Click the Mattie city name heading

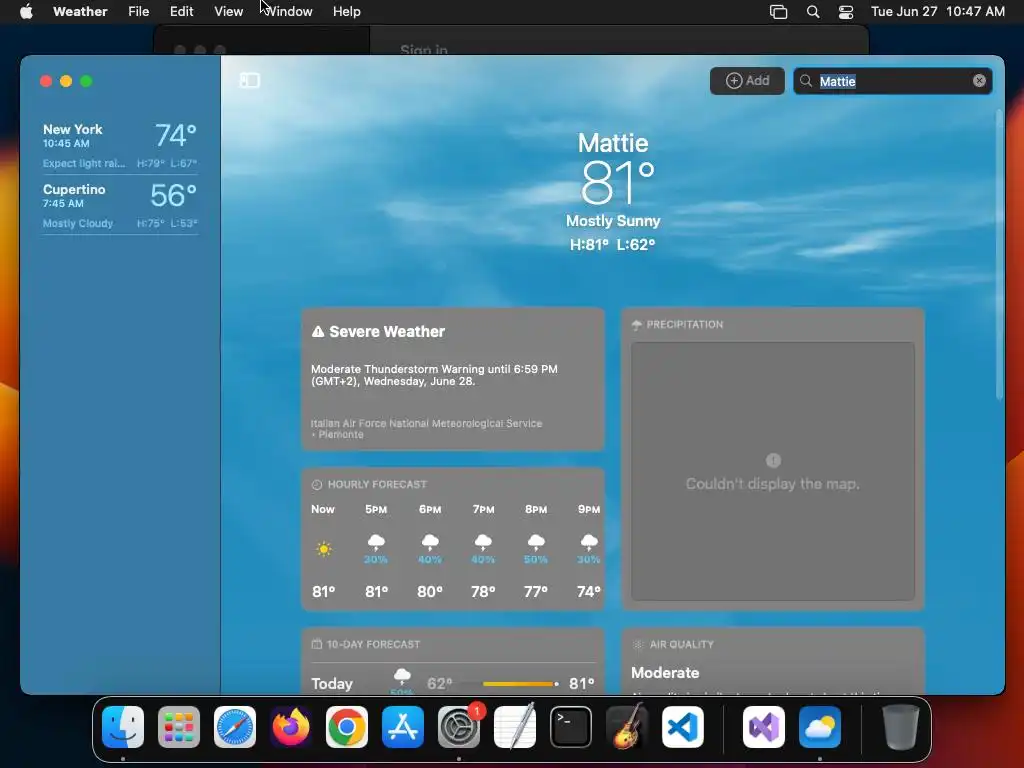(x=613, y=143)
